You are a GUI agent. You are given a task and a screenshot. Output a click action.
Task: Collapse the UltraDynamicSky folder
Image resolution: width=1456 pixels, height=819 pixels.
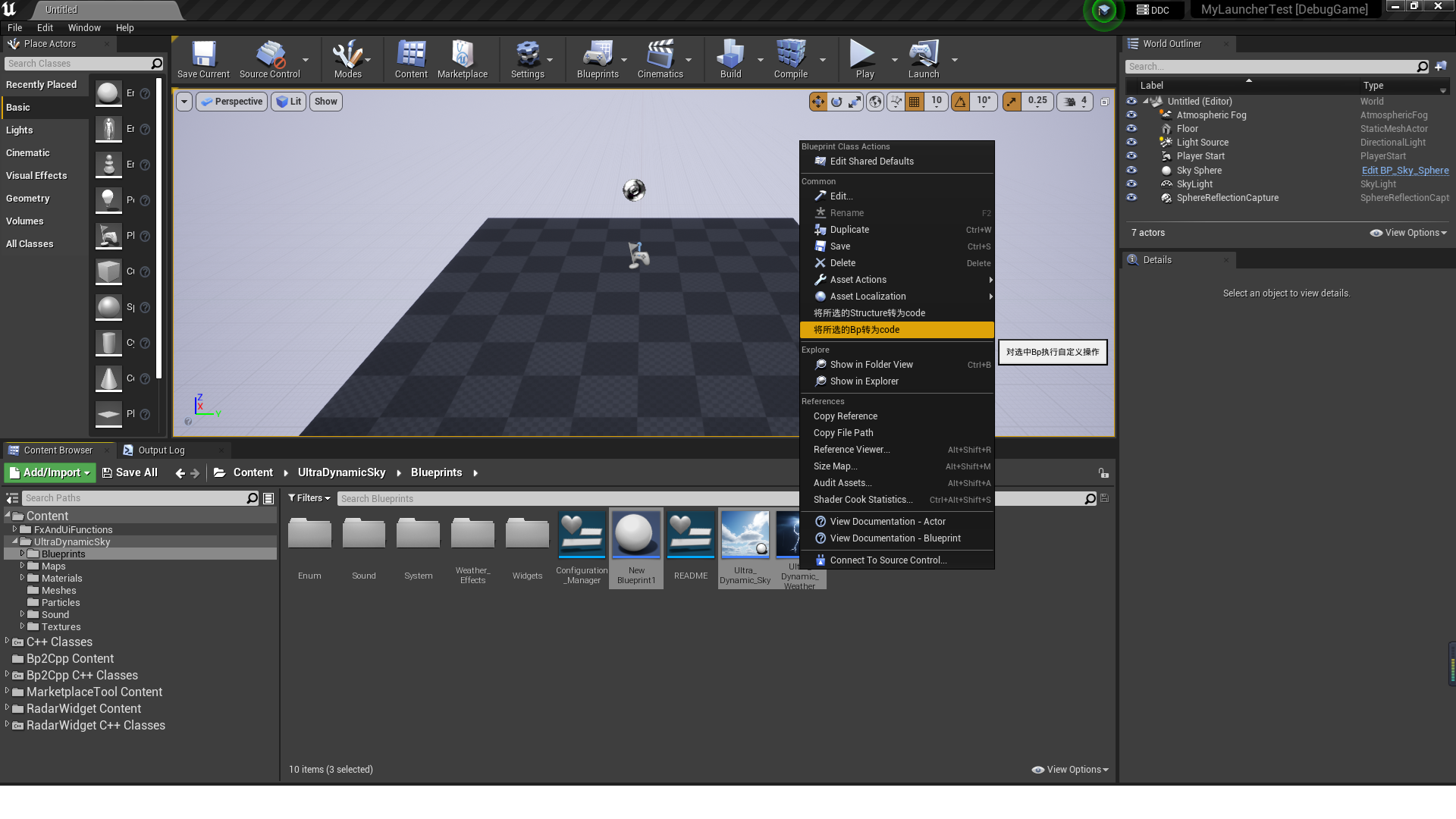[14, 541]
